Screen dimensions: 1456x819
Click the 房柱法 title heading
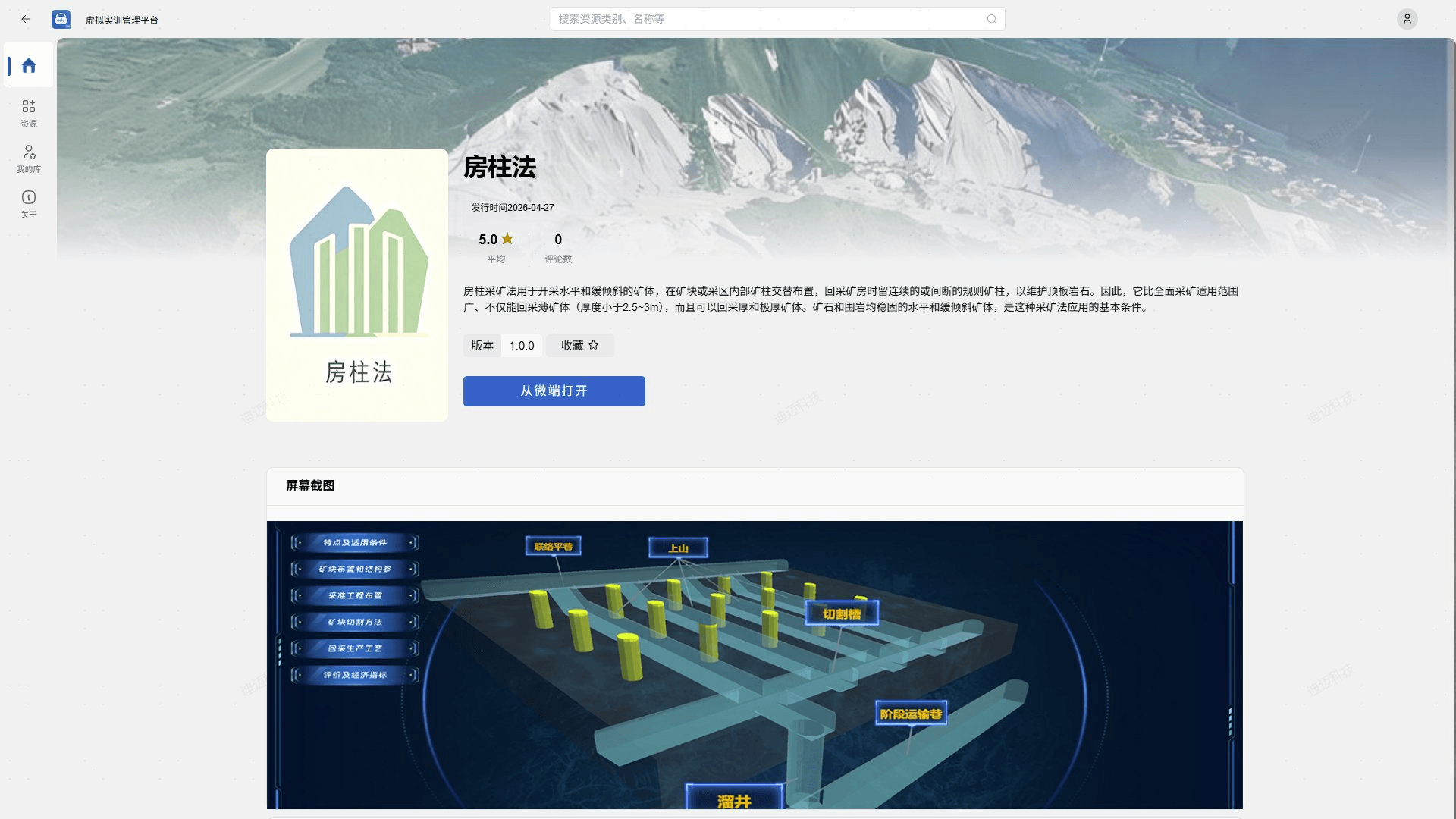coord(500,167)
